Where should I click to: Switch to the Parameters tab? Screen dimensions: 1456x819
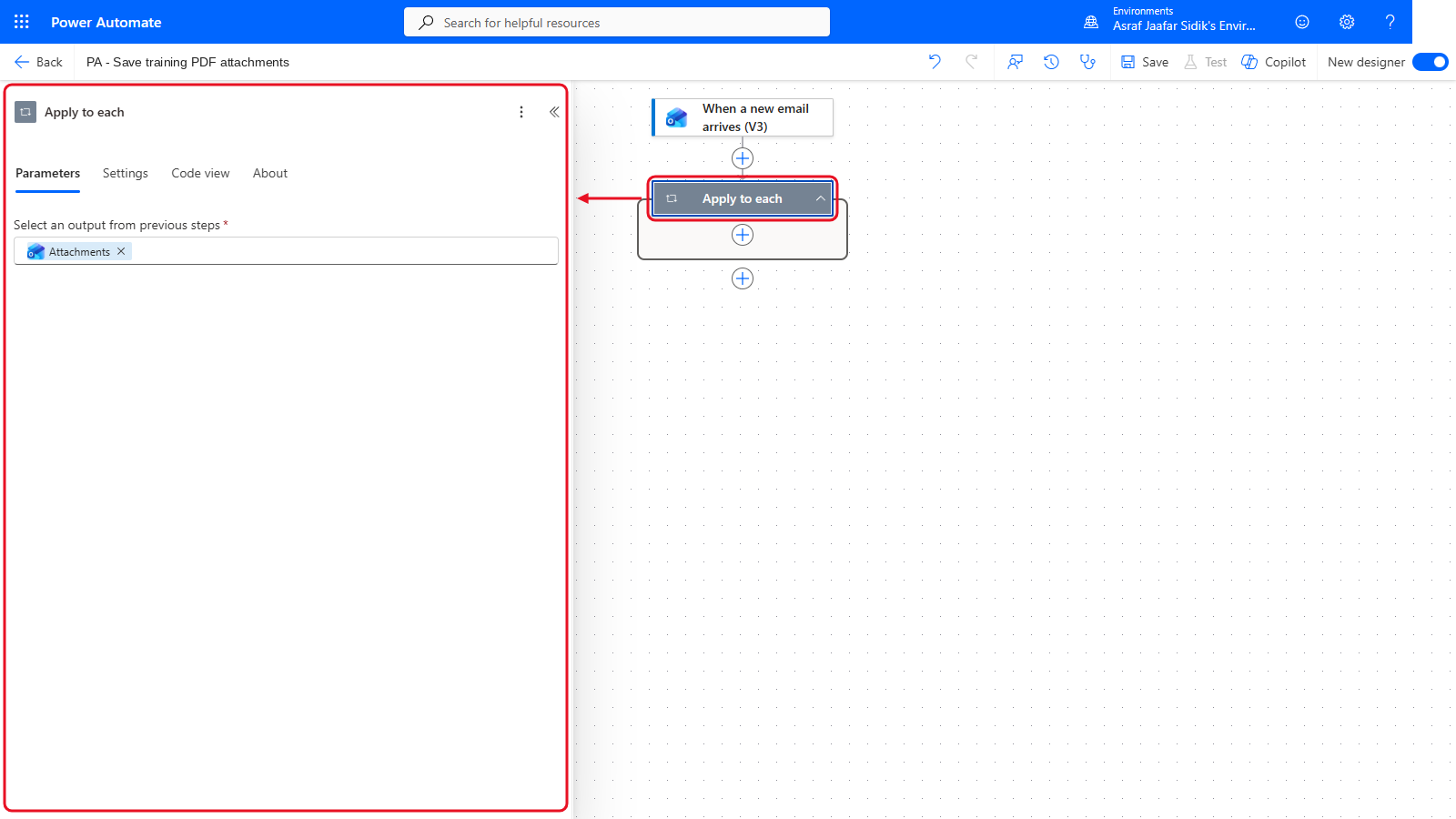47,173
